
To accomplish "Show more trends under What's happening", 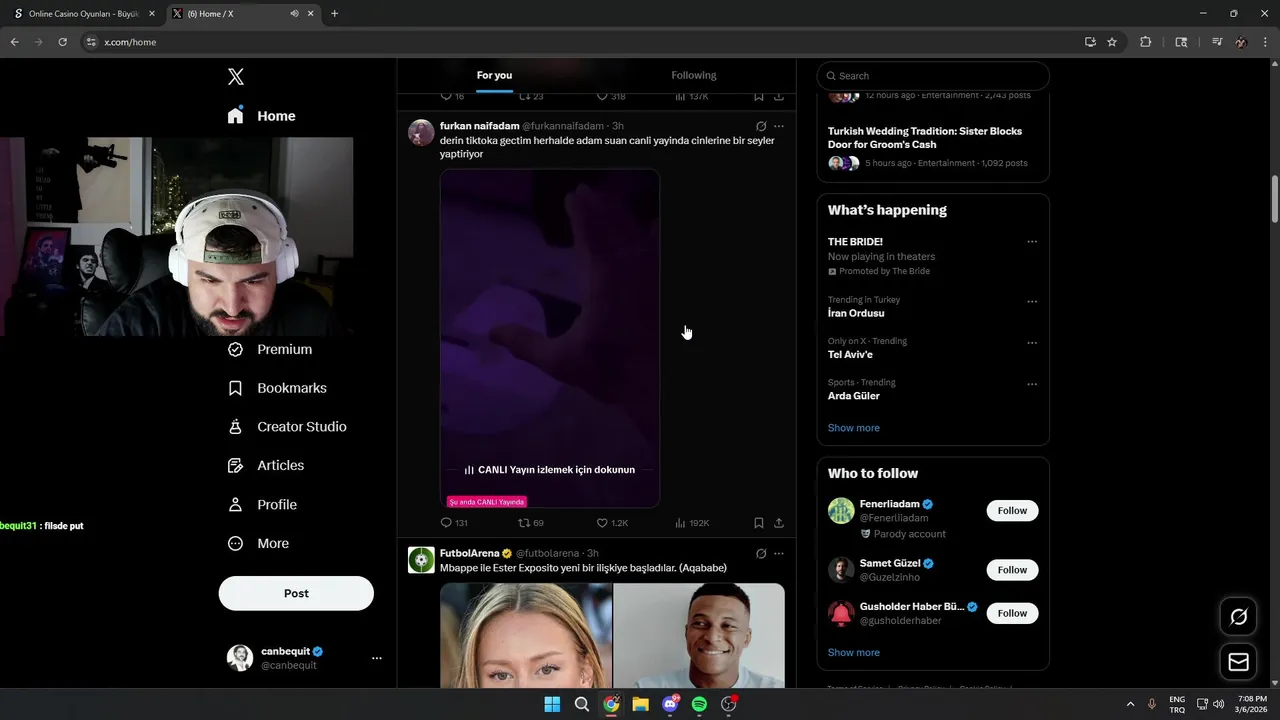I will click(854, 428).
